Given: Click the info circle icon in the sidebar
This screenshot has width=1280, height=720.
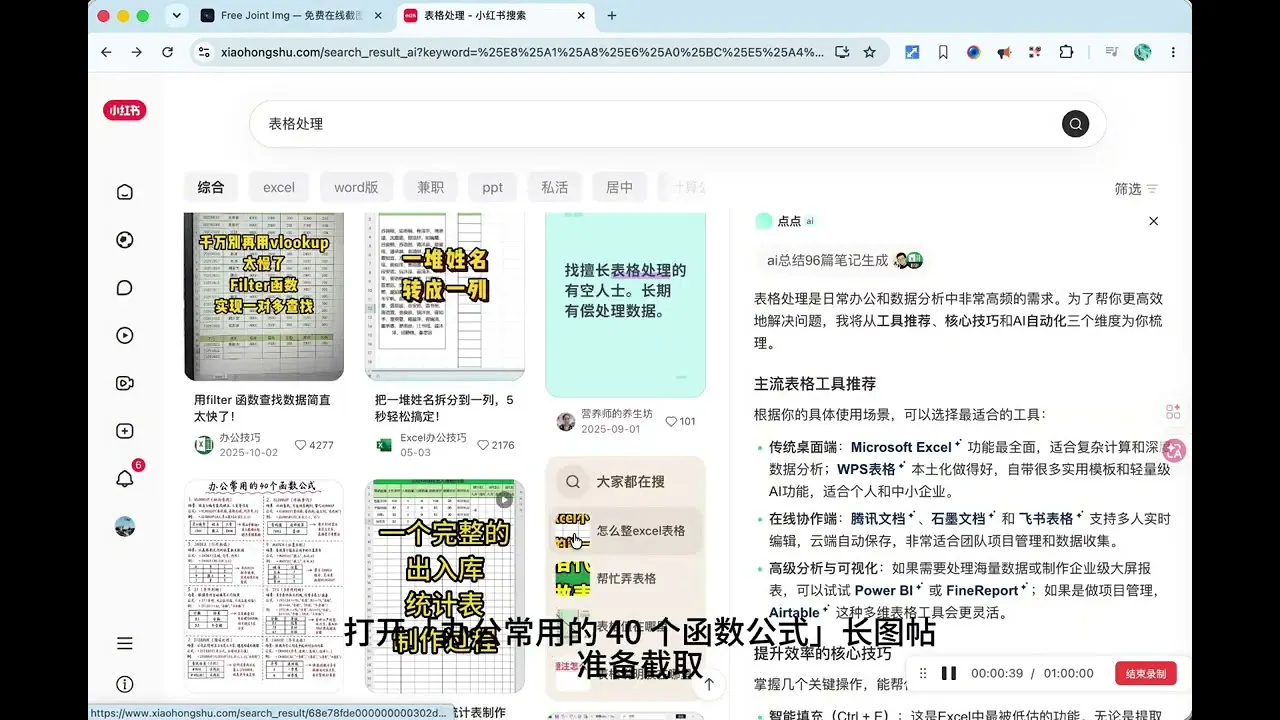Looking at the screenshot, I should pos(125,685).
